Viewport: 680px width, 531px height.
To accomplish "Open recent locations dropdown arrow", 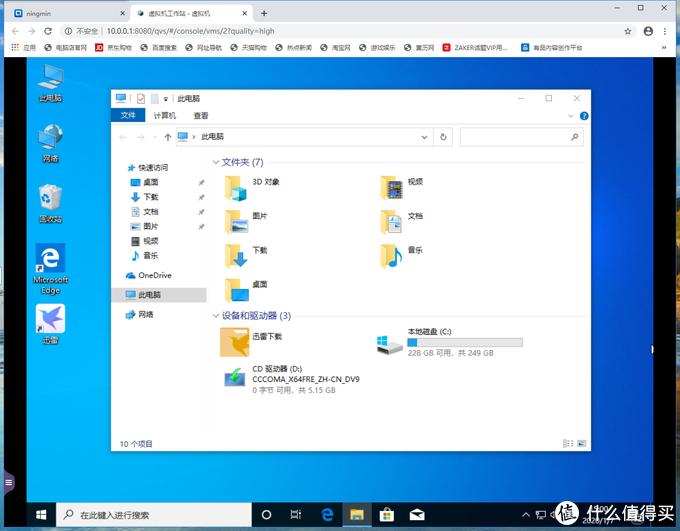I will pos(155,137).
